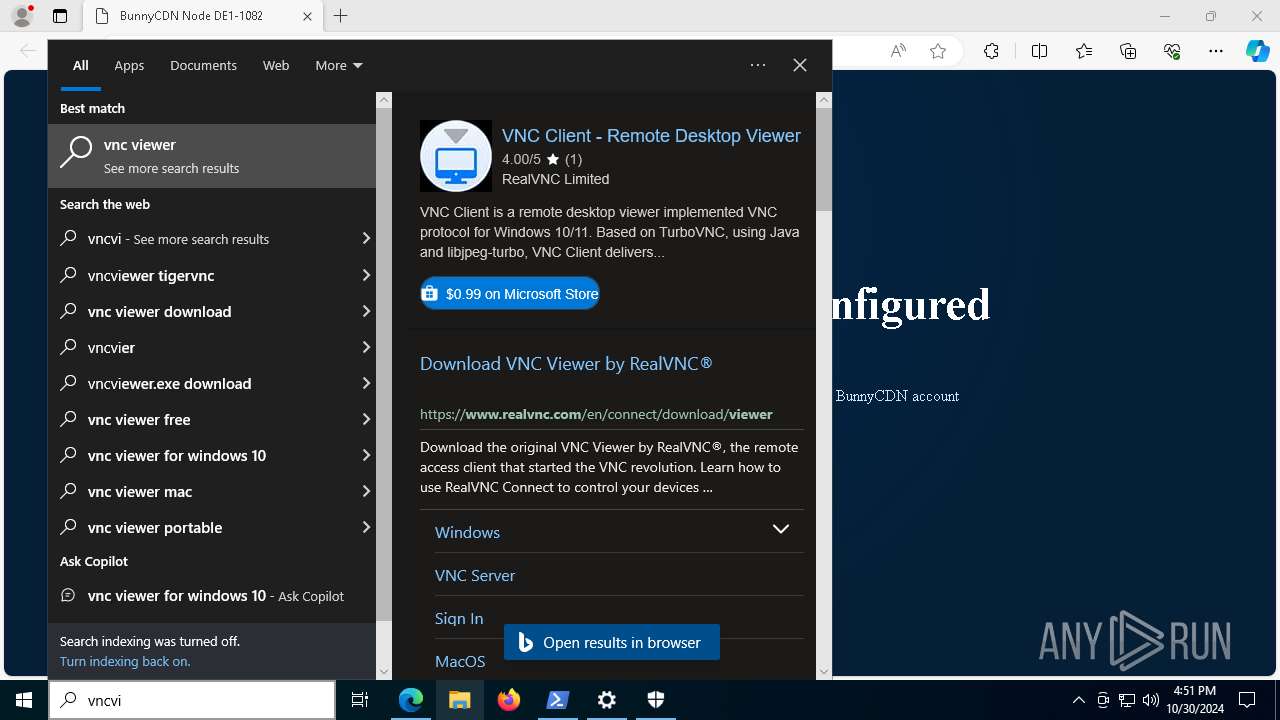The image size is (1280, 720).
Task: Click the taskbar search box
Action: (x=192, y=700)
